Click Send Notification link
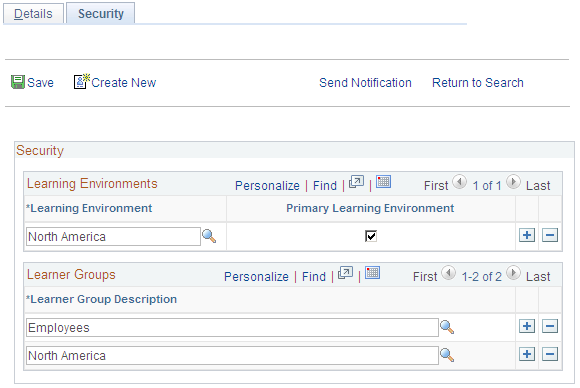Viewport: 580px width, 388px height. [365, 82]
